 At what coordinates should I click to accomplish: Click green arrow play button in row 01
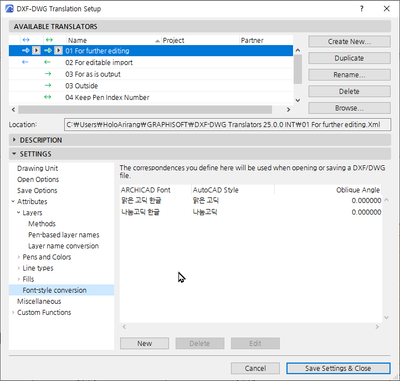coord(58,51)
